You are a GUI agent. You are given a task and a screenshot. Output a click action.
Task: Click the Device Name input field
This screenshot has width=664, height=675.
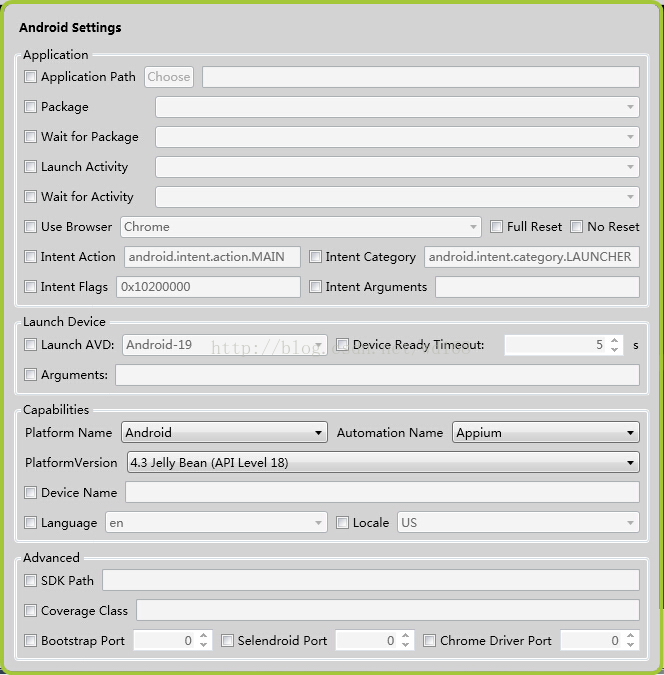tap(382, 492)
